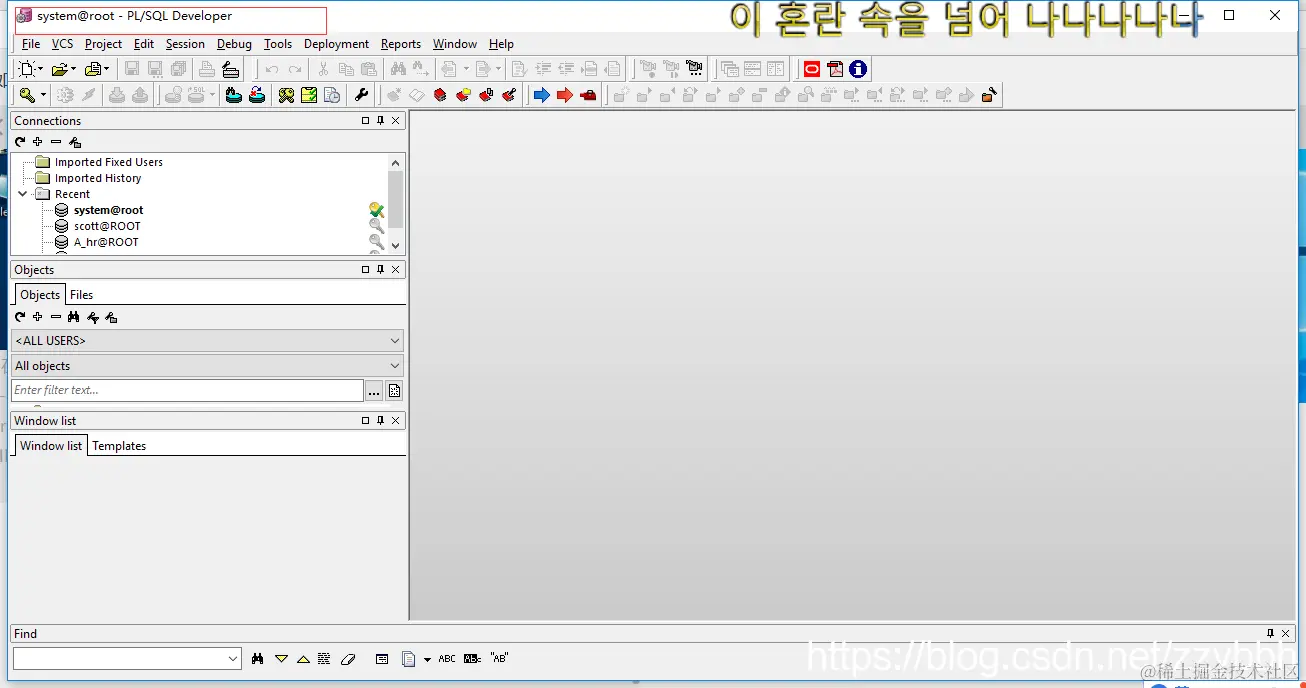This screenshot has height=688, width=1306.
Task: Click Connections list scrollbar down arrow
Action: (x=395, y=245)
